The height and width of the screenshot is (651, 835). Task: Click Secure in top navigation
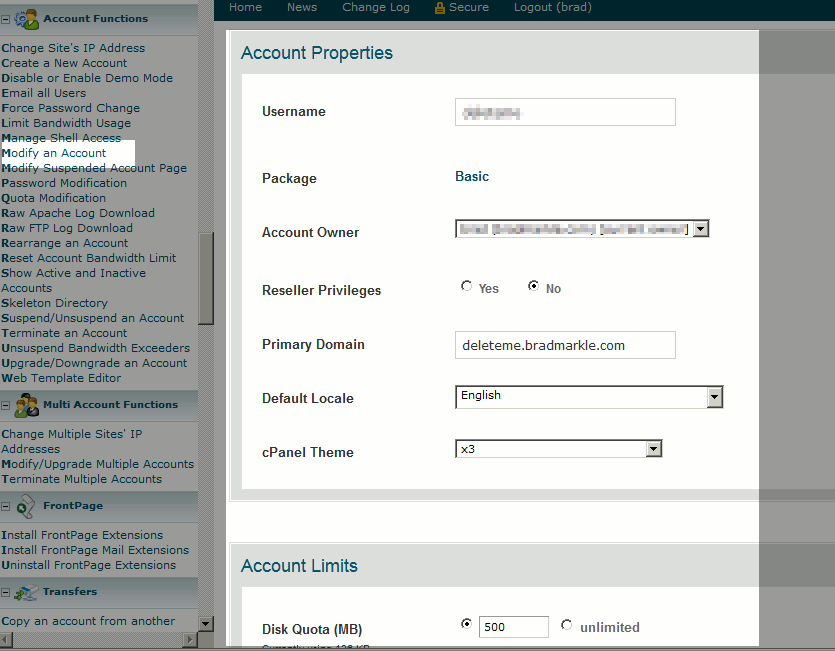(x=469, y=7)
